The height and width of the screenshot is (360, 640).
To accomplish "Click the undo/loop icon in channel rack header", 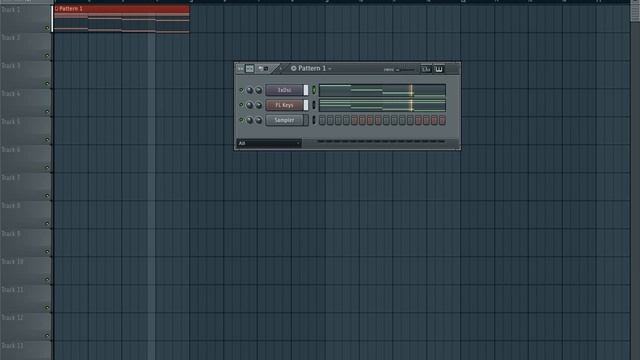I will pos(263,69).
